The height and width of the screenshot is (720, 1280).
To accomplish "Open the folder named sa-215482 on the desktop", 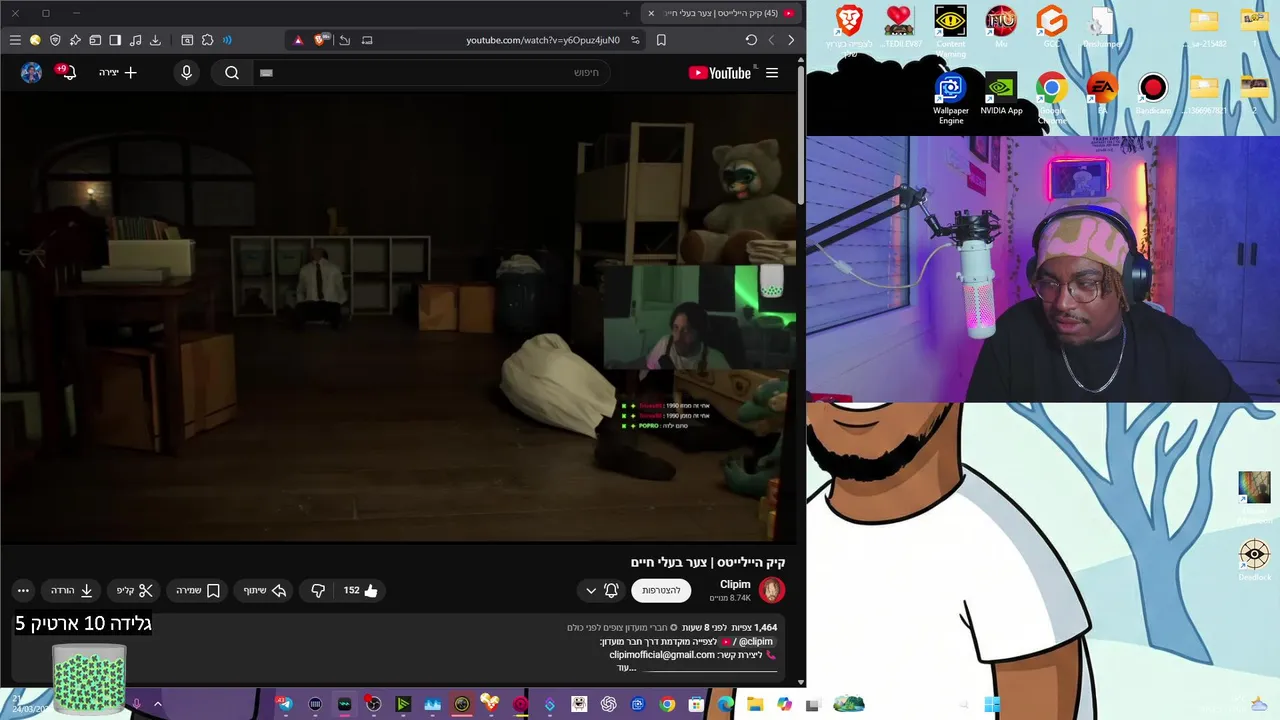I will coord(1204,26).
